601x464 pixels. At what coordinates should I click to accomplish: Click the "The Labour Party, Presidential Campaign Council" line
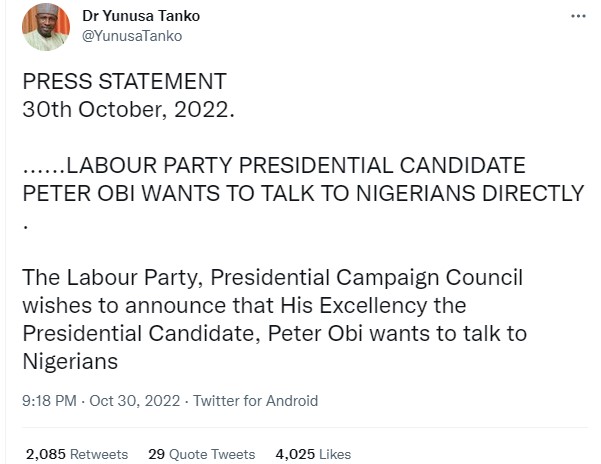click(273, 277)
